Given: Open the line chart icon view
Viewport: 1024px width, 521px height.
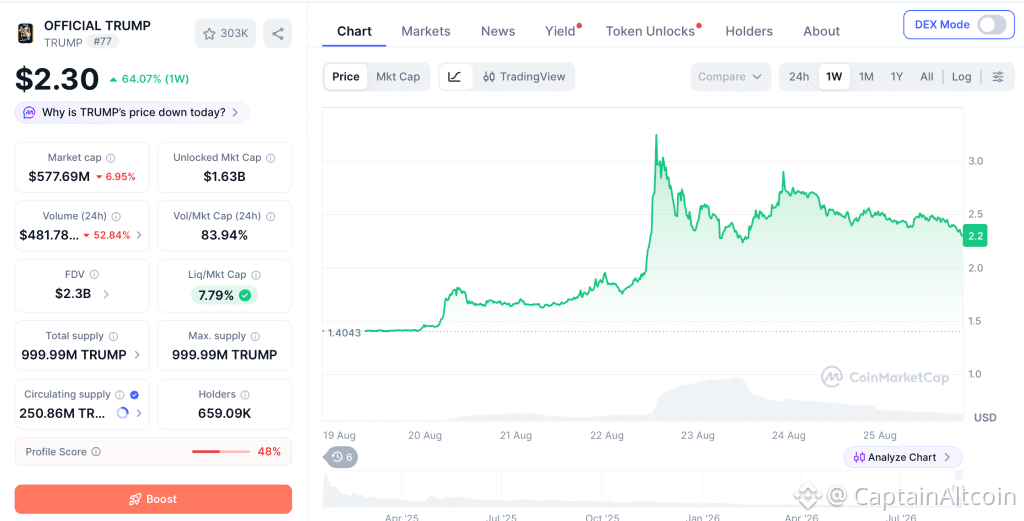Looking at the screenshot, I should point(455,76).
